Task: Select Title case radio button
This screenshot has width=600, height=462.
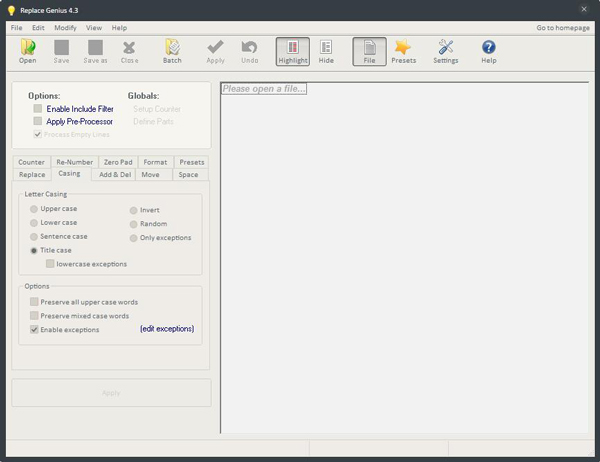Action: point(34,250)
